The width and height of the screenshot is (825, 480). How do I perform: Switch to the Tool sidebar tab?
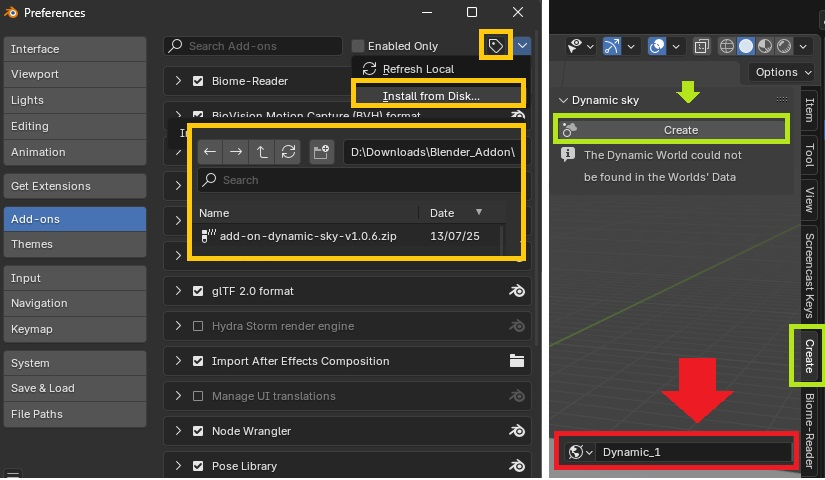pyautogui.click(x=809, y=154)
